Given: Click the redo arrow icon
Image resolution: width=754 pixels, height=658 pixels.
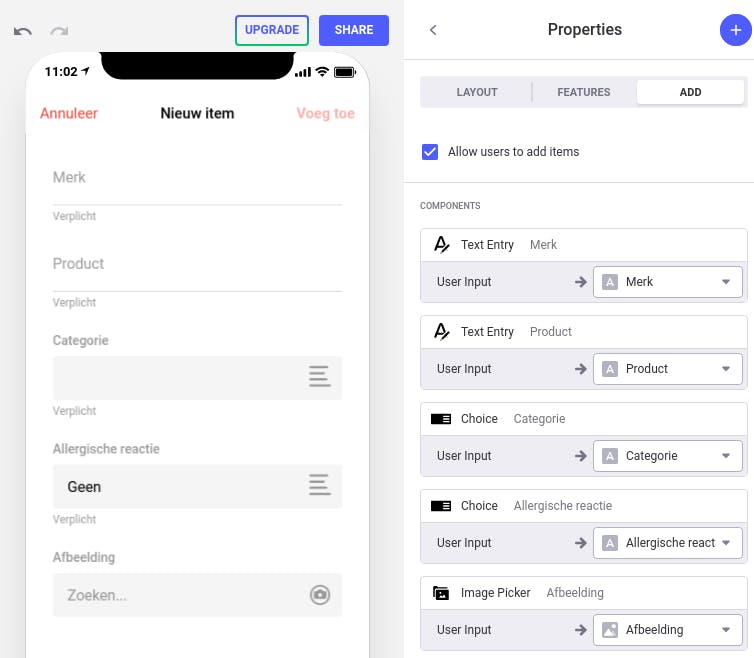Looking at the screenshot, I should [x=59, y=31].
